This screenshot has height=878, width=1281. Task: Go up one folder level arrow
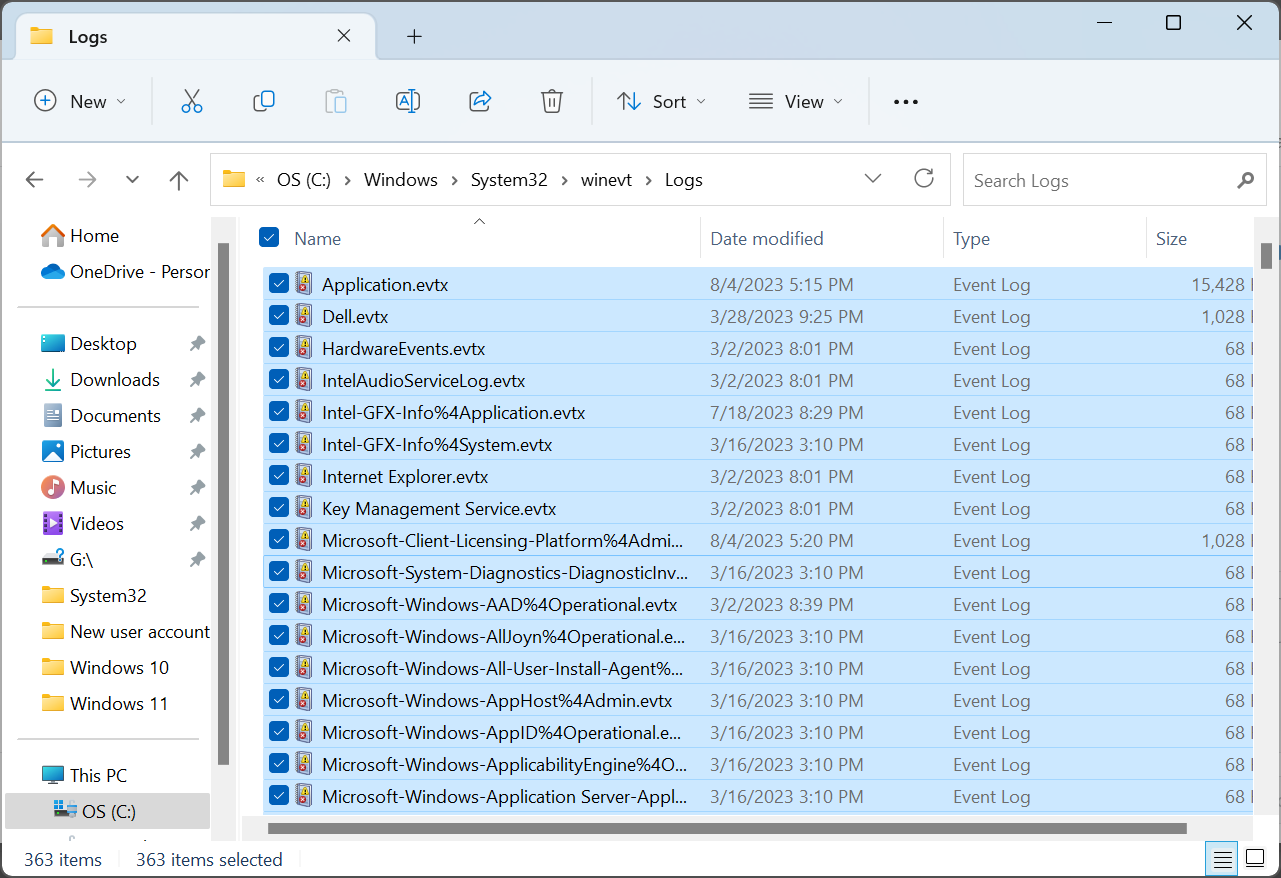[x=179, y=180]
